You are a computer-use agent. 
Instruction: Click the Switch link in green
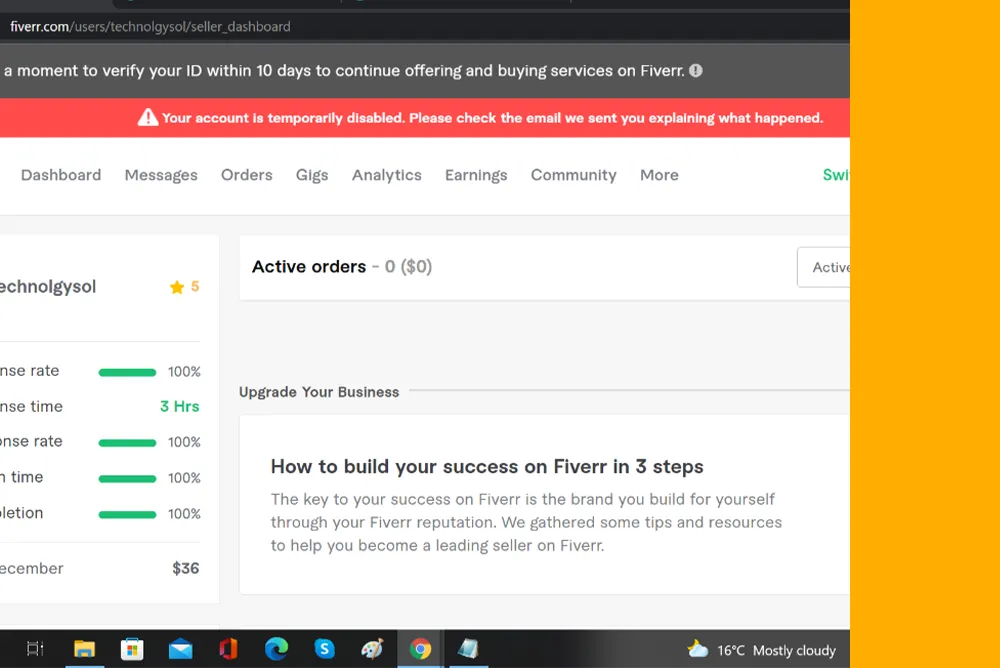[x=835, y=175]
